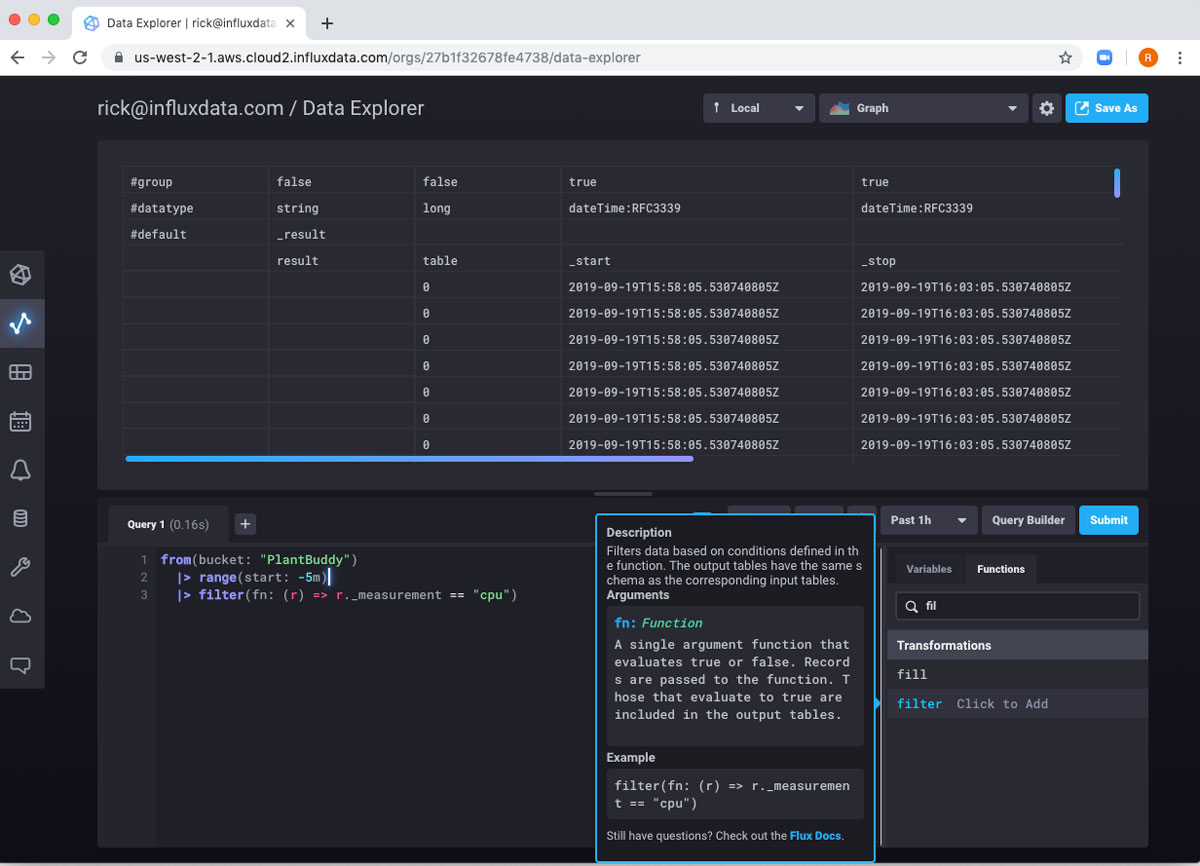This screenshot has width=1200, height=866.
Task: Open the Data Explorer sidebar icon
Action: [21, 323]
